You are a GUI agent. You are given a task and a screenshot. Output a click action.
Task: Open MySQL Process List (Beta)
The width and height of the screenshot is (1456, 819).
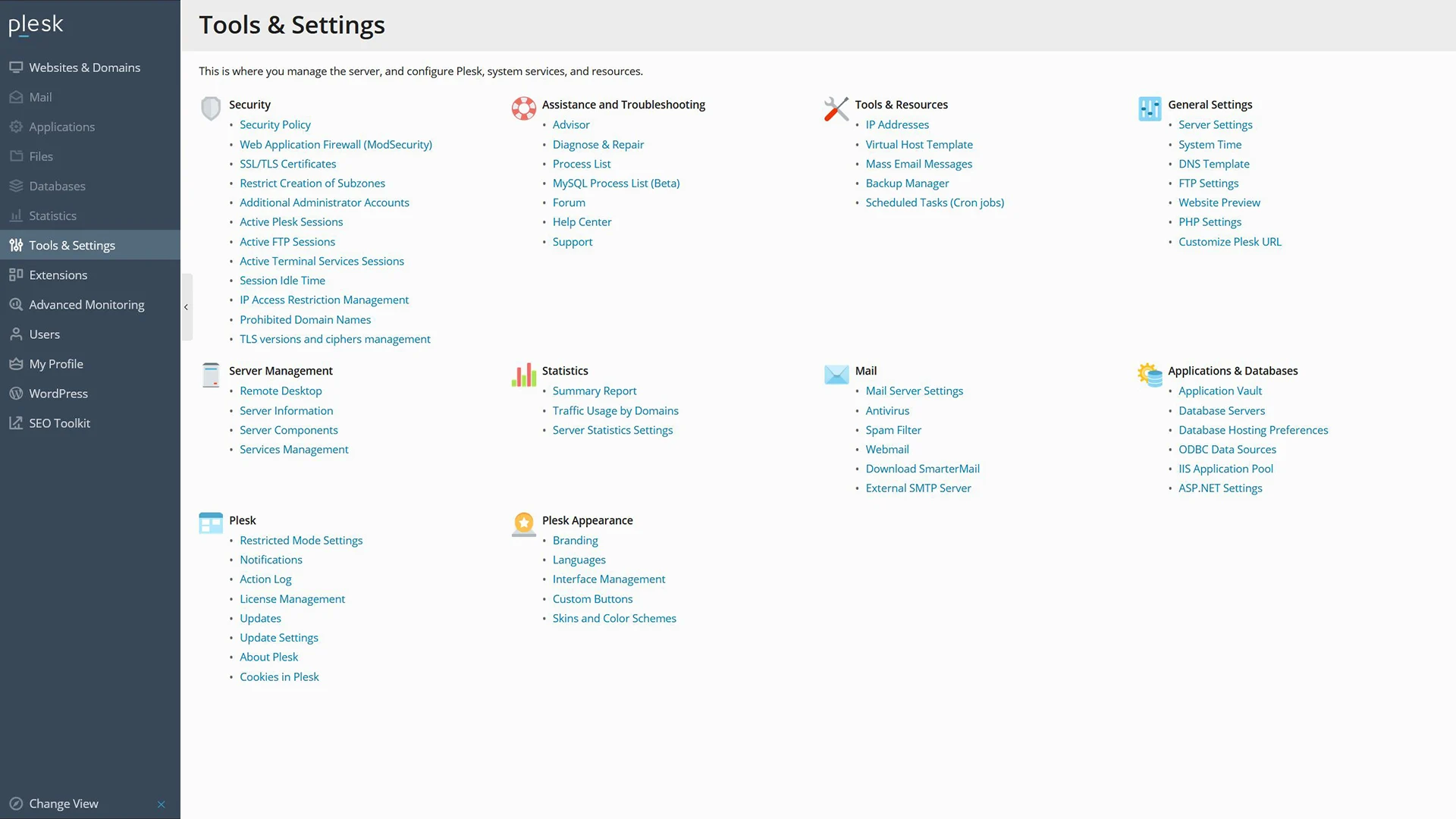point(616,183)
